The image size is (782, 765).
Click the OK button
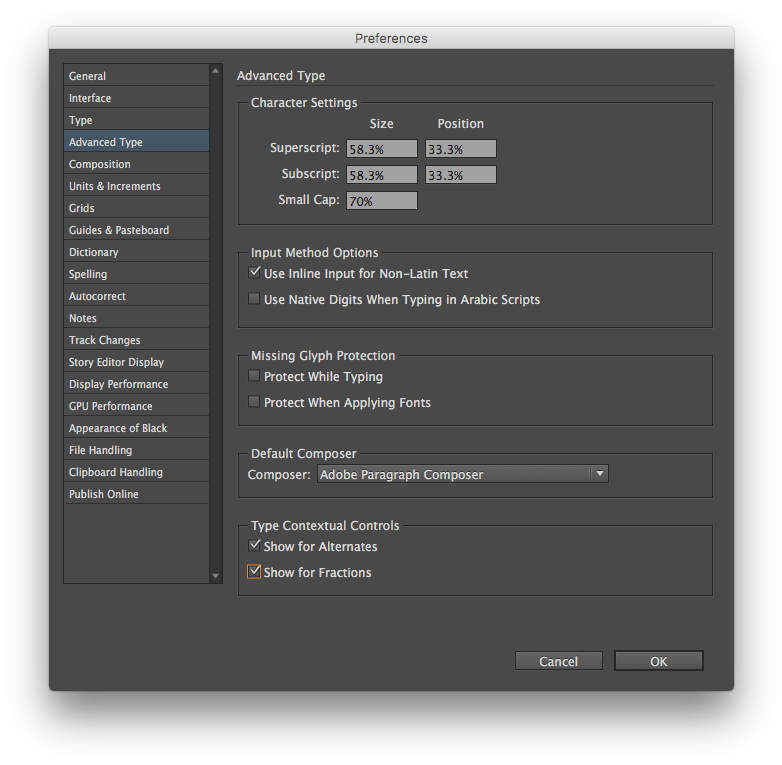click(658, 661)
